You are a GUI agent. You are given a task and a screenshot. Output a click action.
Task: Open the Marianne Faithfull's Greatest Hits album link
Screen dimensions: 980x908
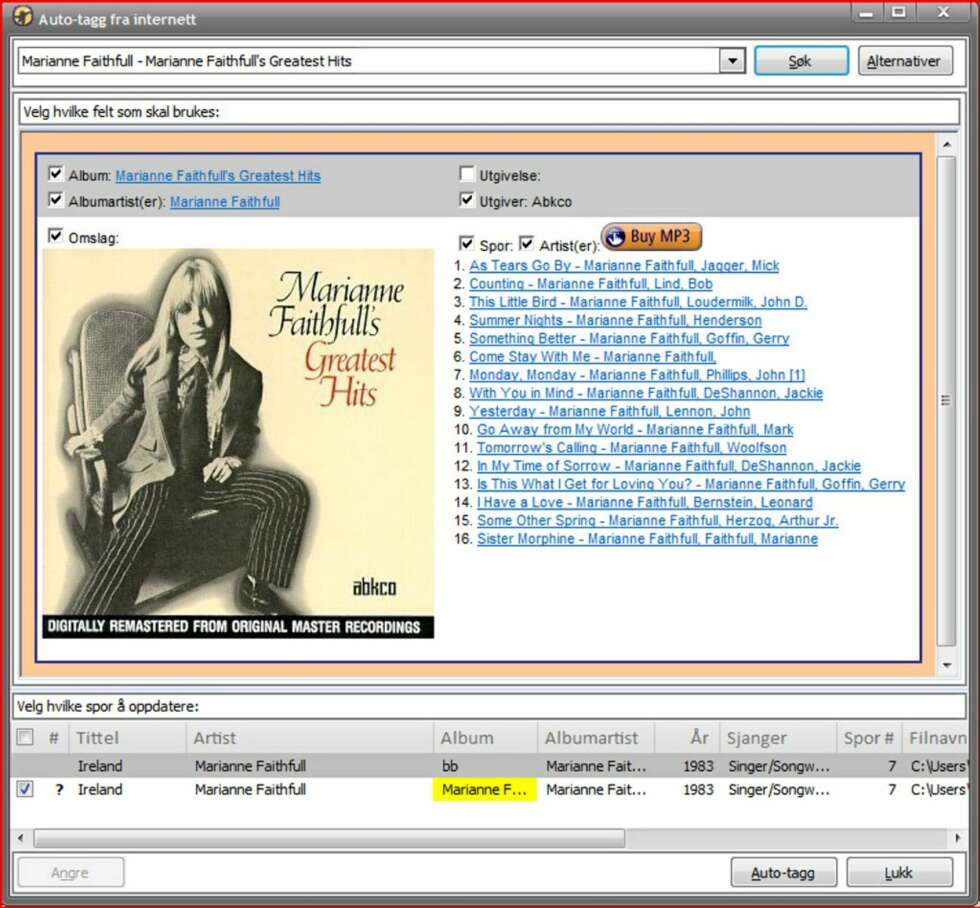click(x=218, y=176)
